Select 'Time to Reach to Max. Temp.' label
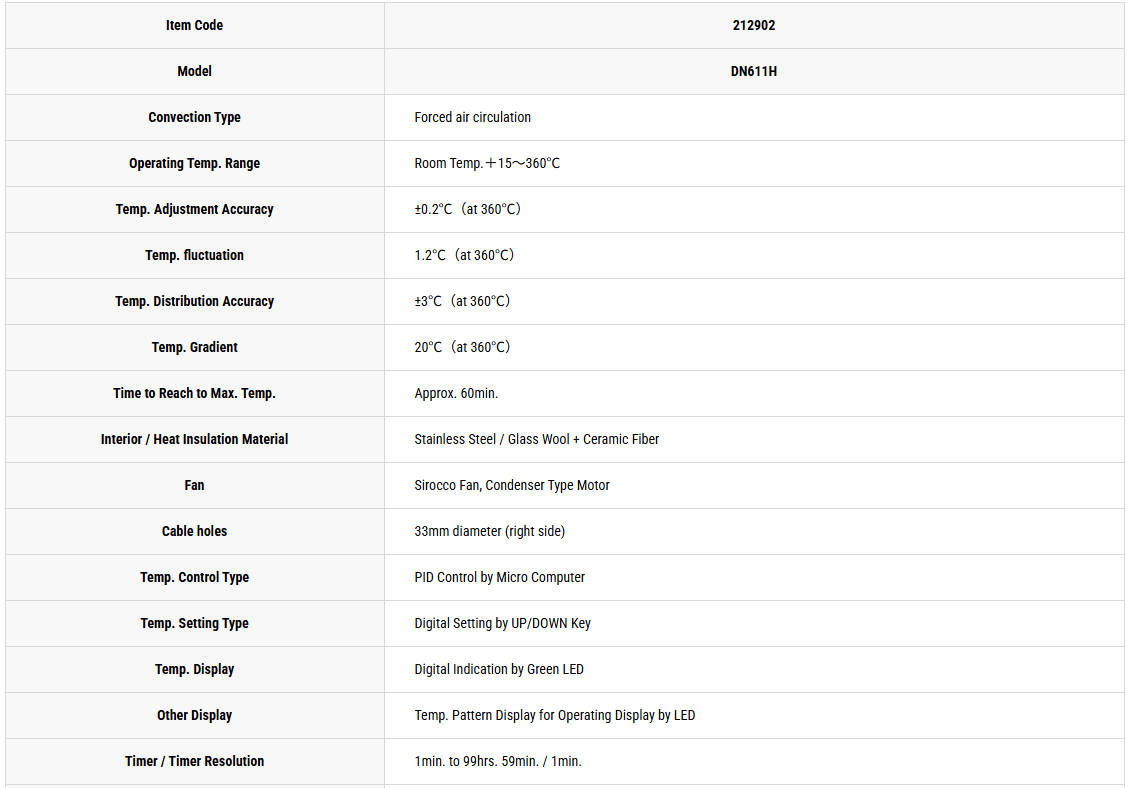The image size is (1129, 788). coord(194,394)
